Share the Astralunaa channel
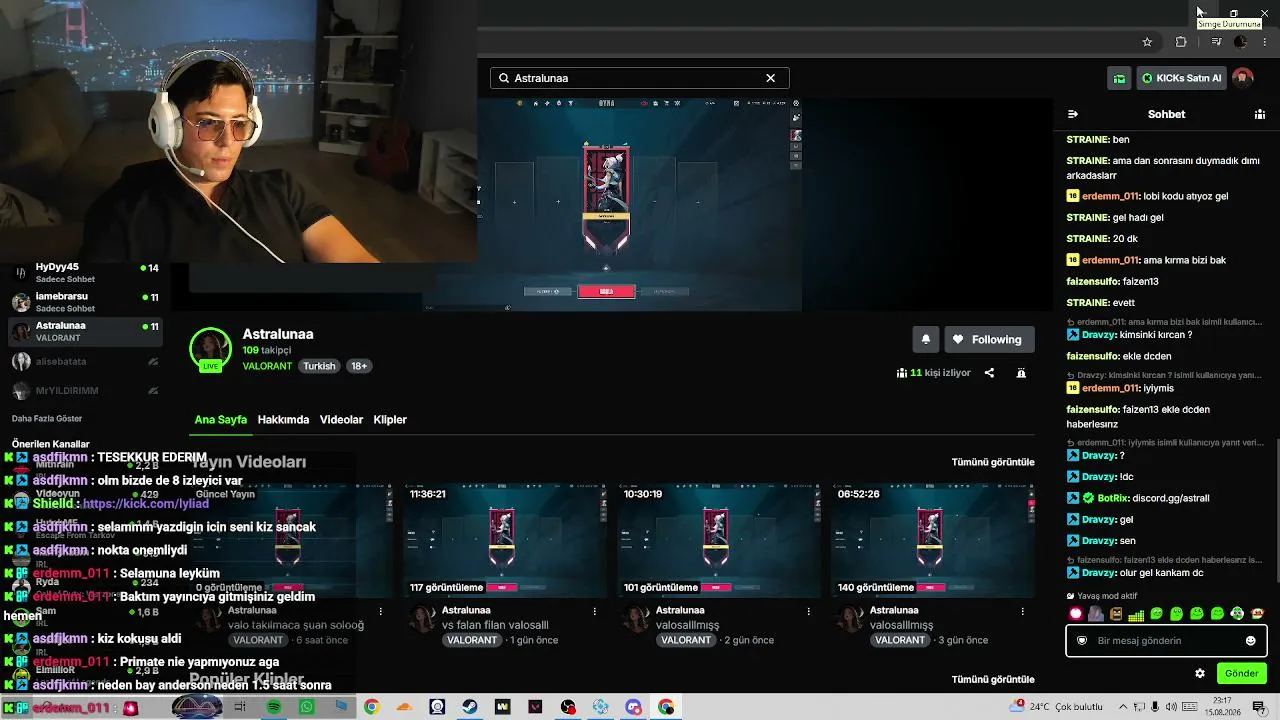Viewport: 1280px width, 720px height. 989,373
